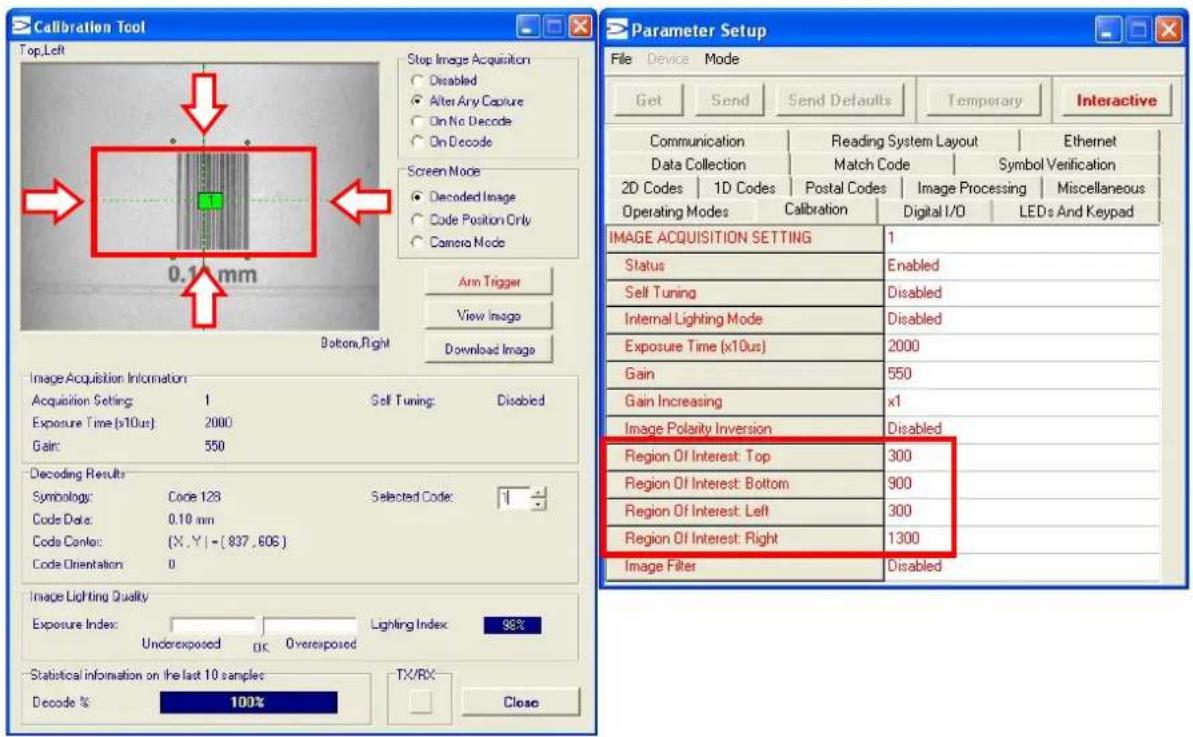This screenshot has height=737, width=1193.
Task: Switch to the LEDs And Keypad tab
Action: (x=1076, y=211)
